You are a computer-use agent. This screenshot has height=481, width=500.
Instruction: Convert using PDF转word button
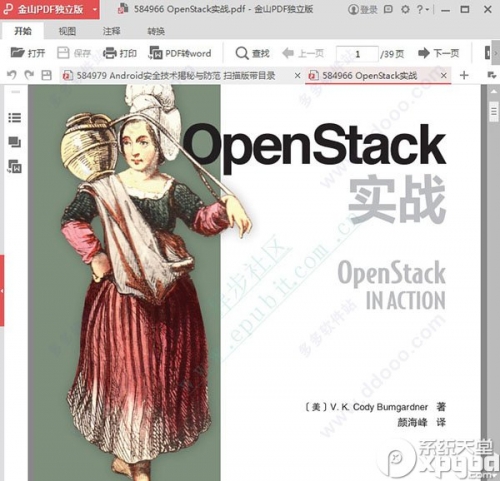pyautogui.click(x=180, y=53)
